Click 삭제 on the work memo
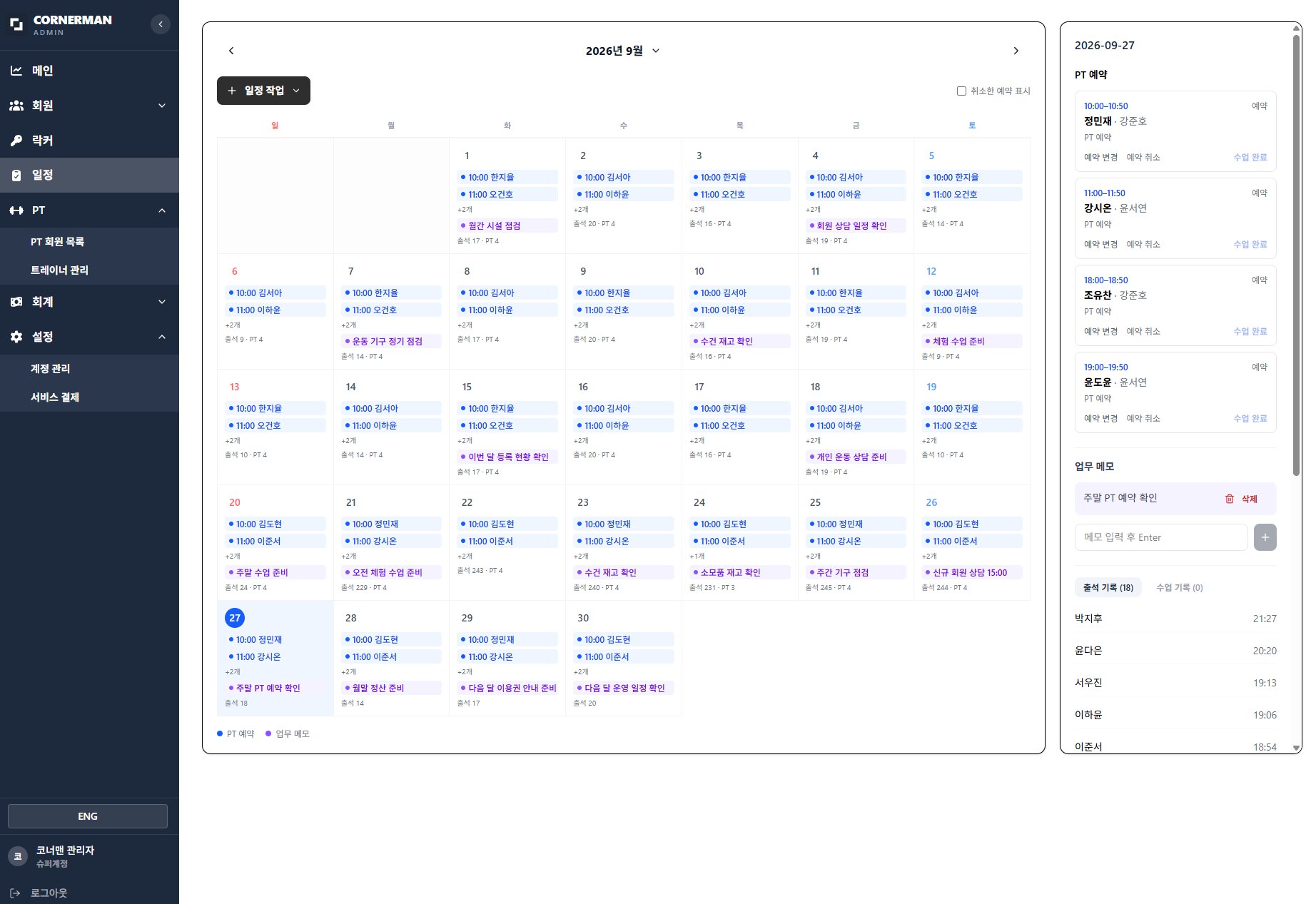 click(x=1250, y=499)
